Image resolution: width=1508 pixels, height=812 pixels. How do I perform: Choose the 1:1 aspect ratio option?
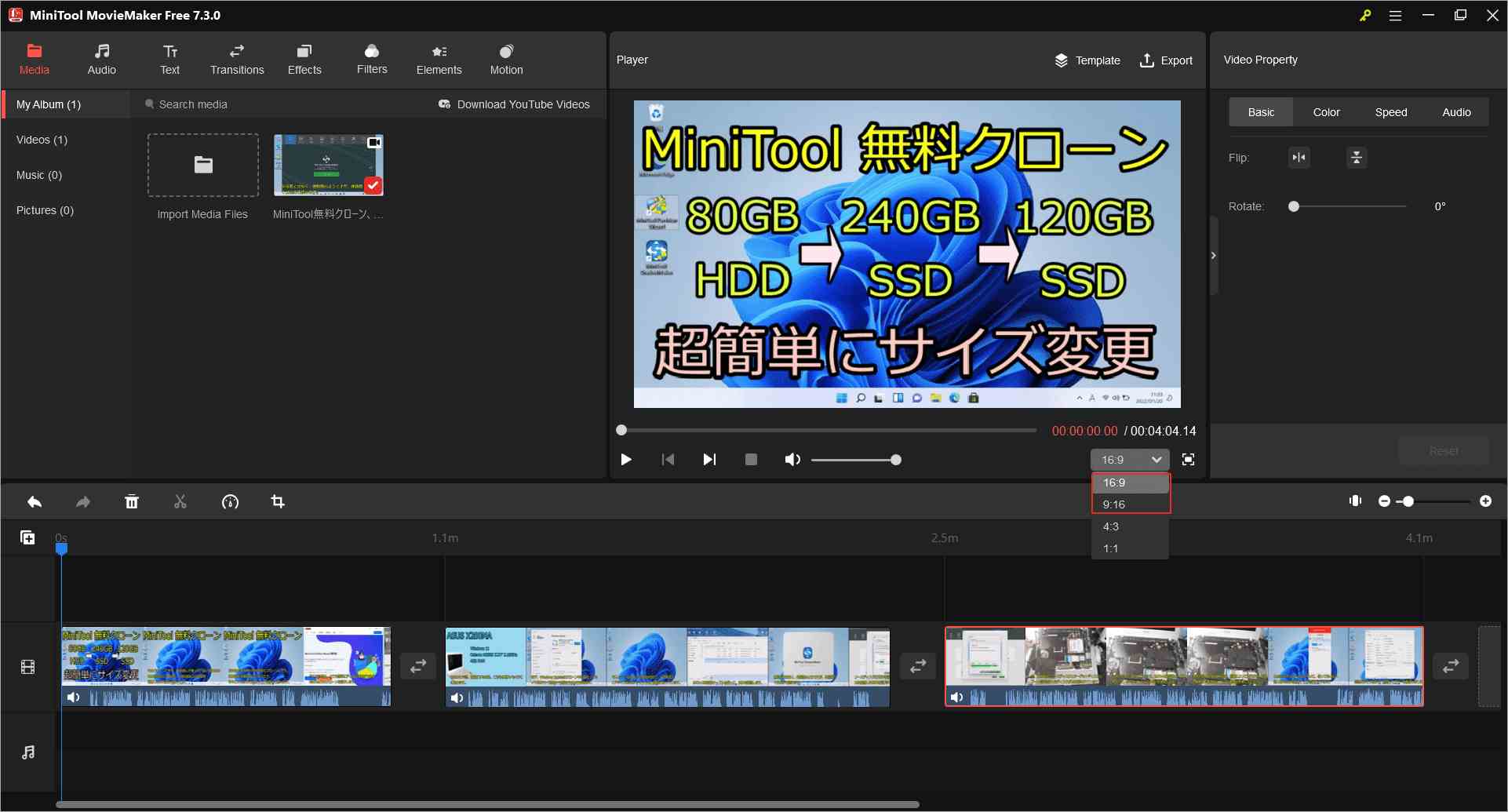point(1131,548)
